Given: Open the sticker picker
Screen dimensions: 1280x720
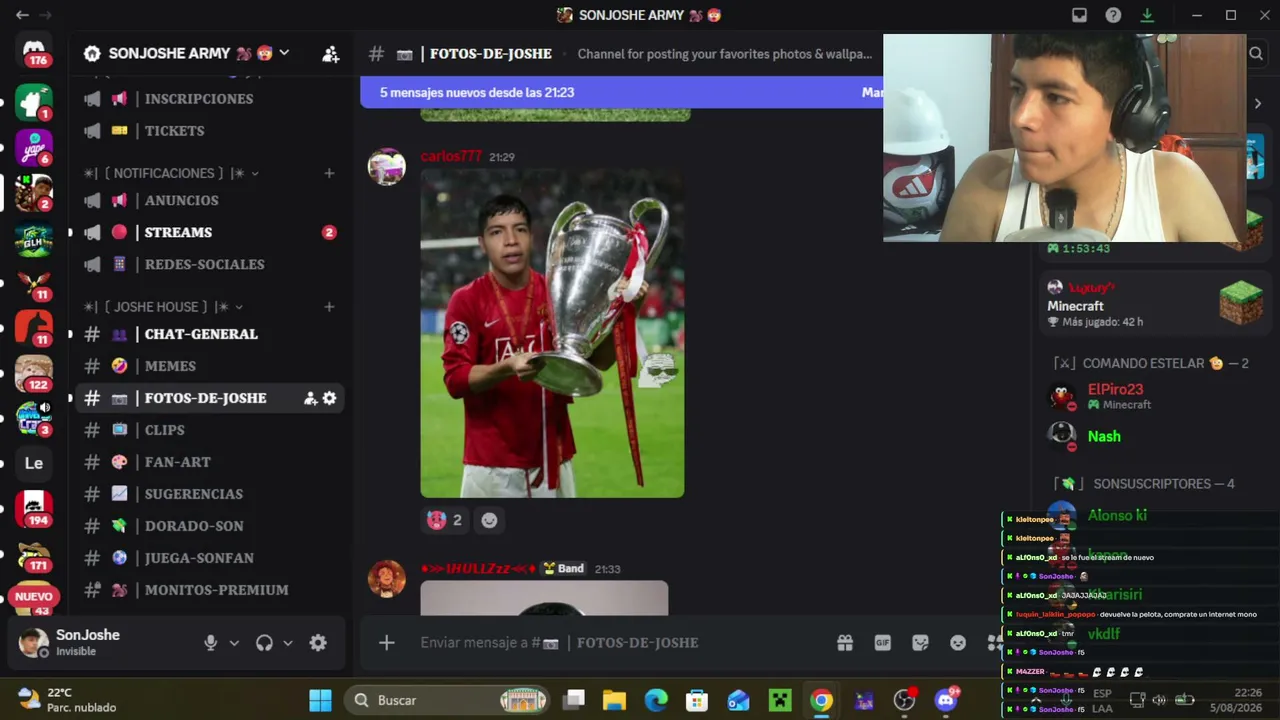Looking at the screenshot, I should (x=921, y=643).
